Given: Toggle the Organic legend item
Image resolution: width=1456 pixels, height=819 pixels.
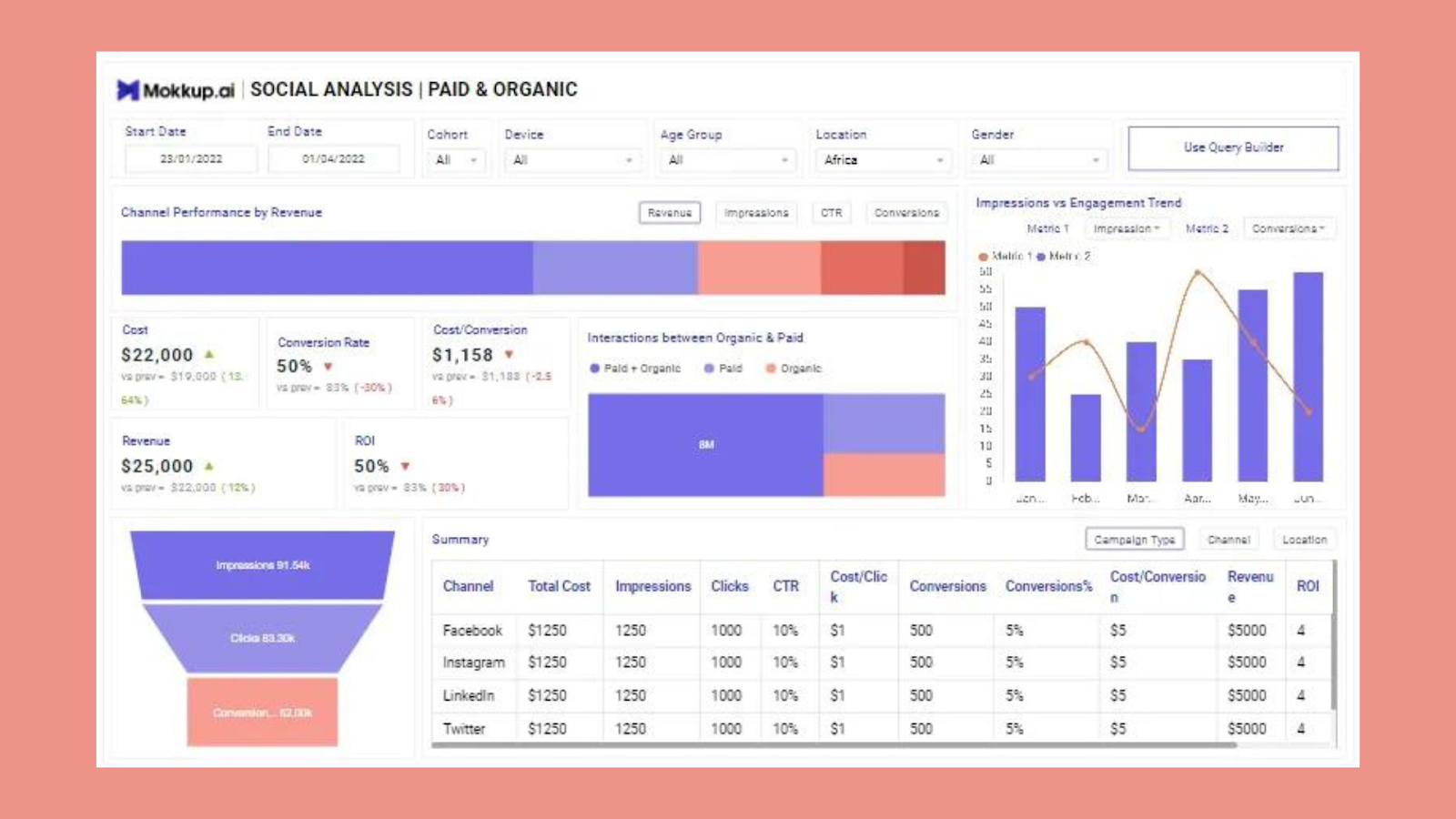Looking at the screenshot, I should 794,369.
